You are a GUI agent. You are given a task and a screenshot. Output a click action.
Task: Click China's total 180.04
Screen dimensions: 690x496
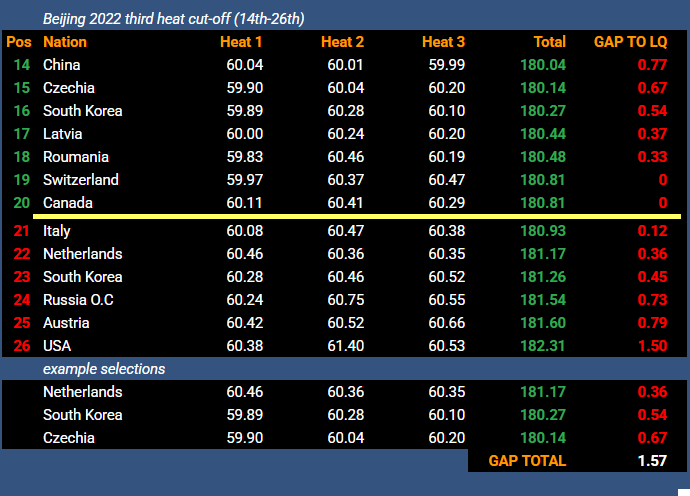pos(543,65)
